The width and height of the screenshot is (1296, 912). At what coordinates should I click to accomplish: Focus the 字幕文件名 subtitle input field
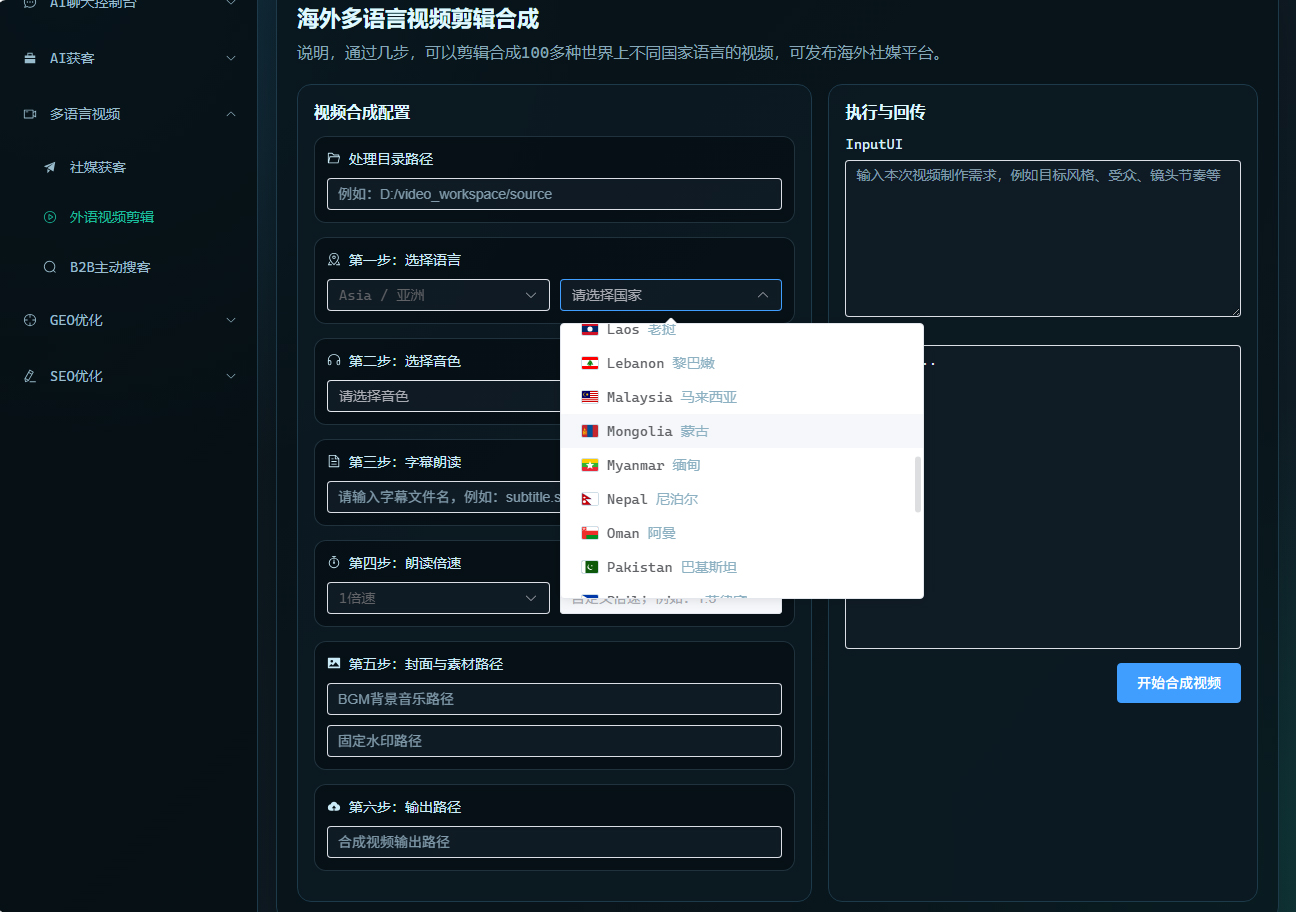tap(443, 497)
